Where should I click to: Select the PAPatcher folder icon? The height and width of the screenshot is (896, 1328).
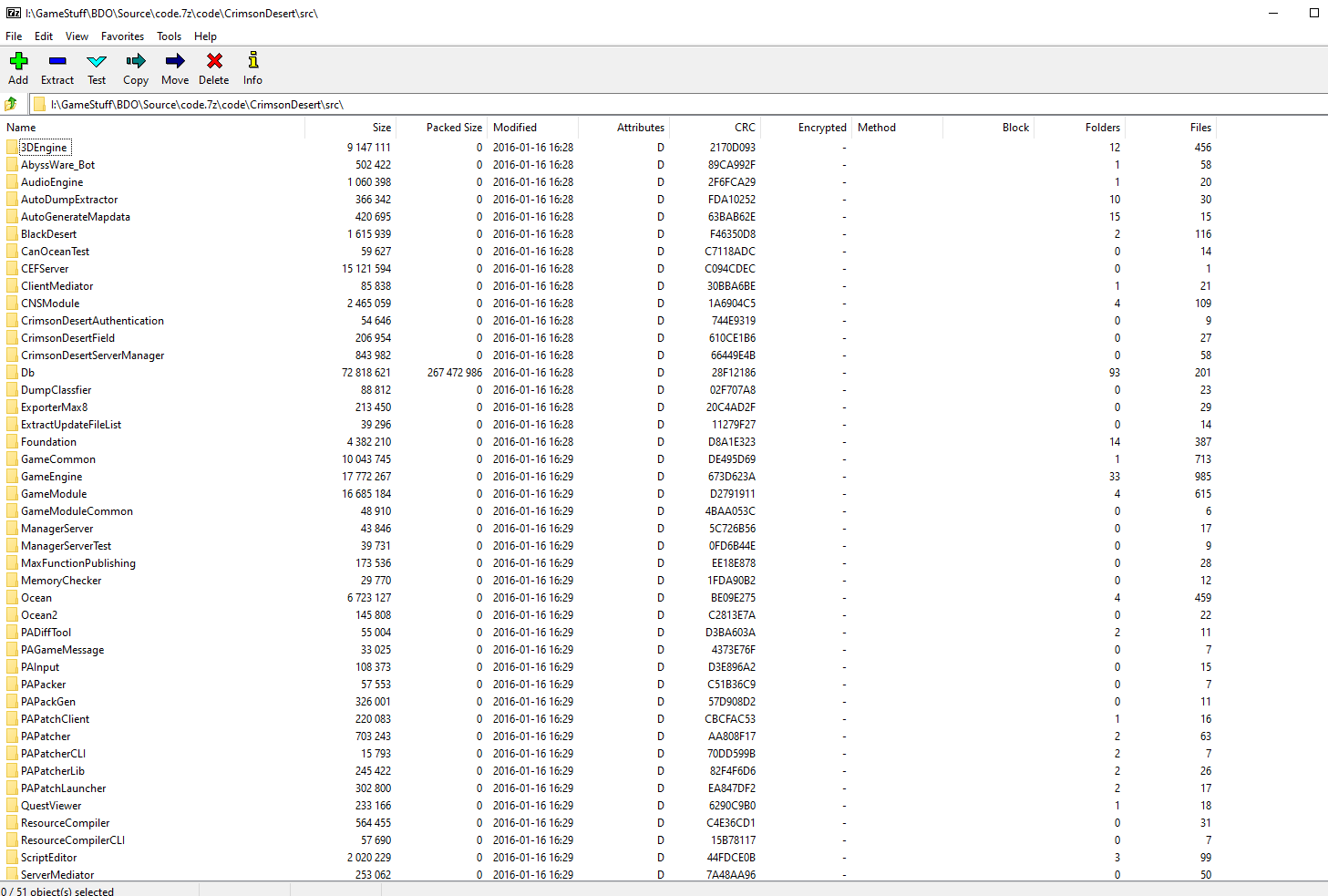[12, 736]
